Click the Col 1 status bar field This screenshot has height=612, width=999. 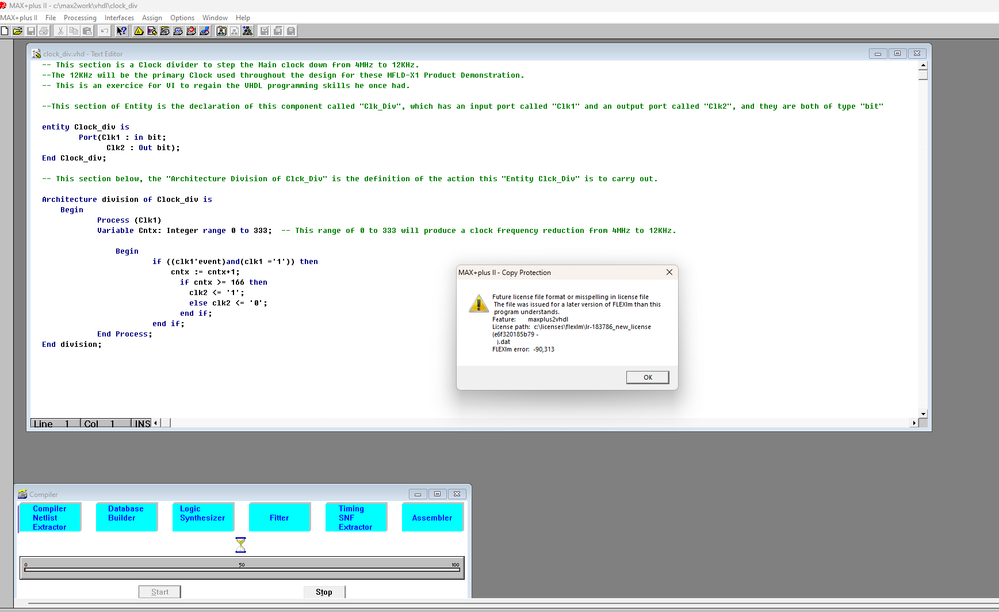[105, 423]
